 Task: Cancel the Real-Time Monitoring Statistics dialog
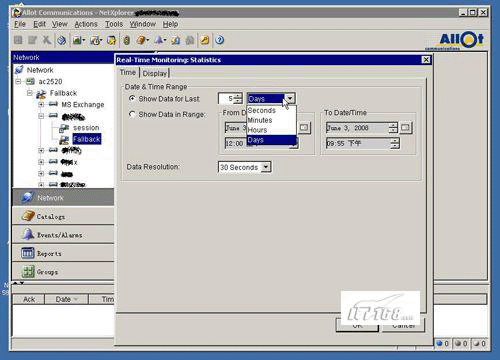pyautogui.click(x=403, y=325)
